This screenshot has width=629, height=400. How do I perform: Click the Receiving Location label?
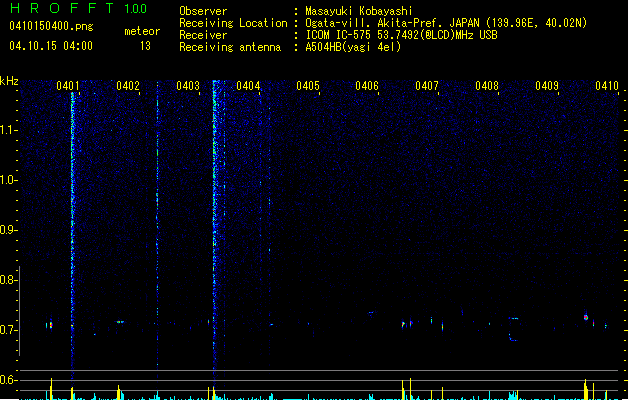pyautogui.click(x=233, y=23)
